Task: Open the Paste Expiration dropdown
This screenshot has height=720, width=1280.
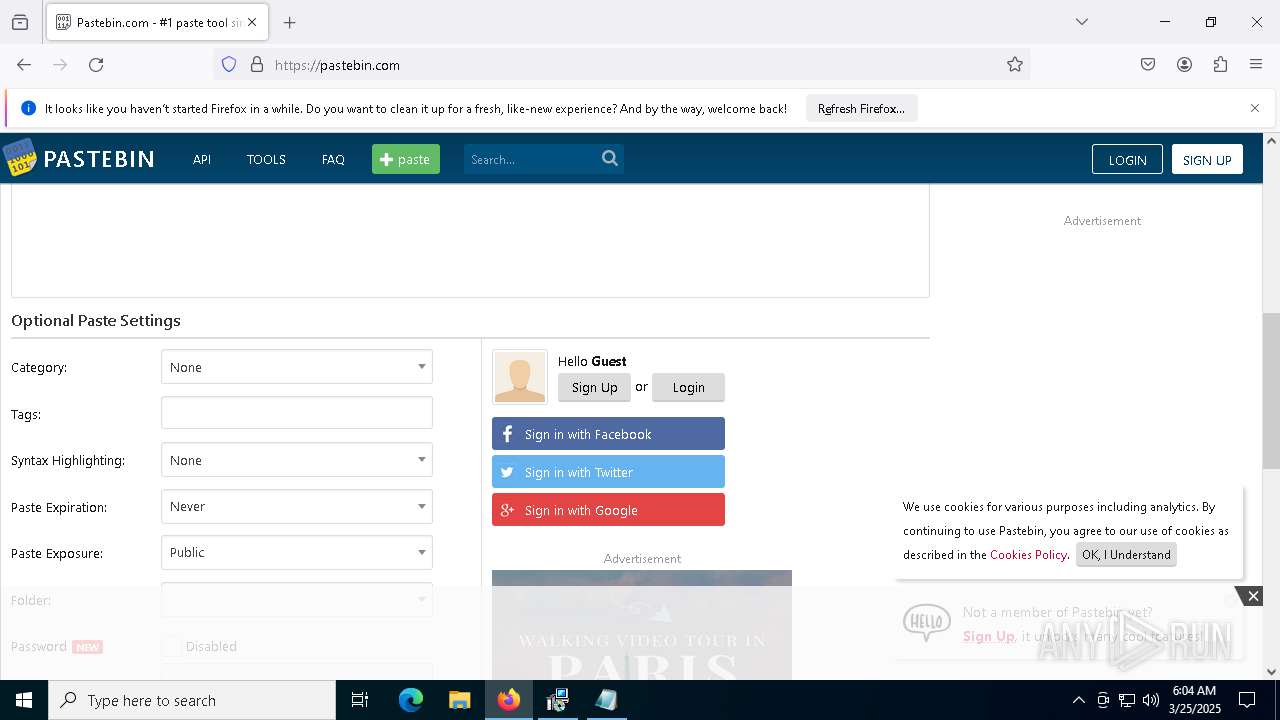Action: point(297,507)
